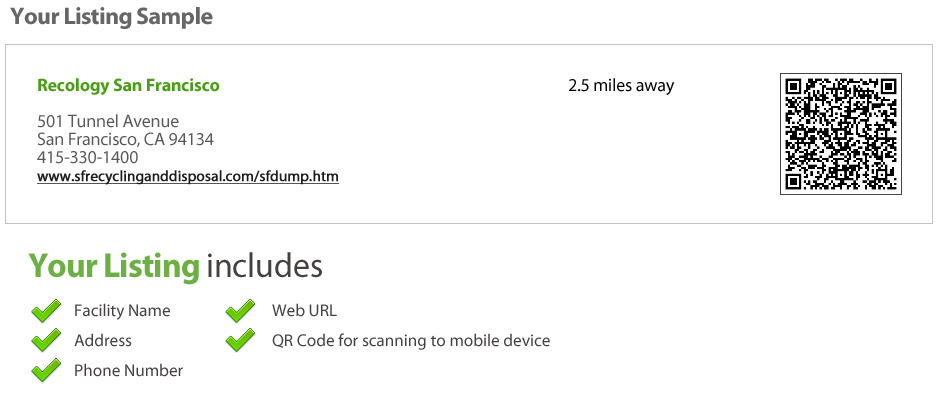Viewport: 939px width, 400px height.
Task: Click San Francisco, CA 94134 line
Action: pos(125,140)
